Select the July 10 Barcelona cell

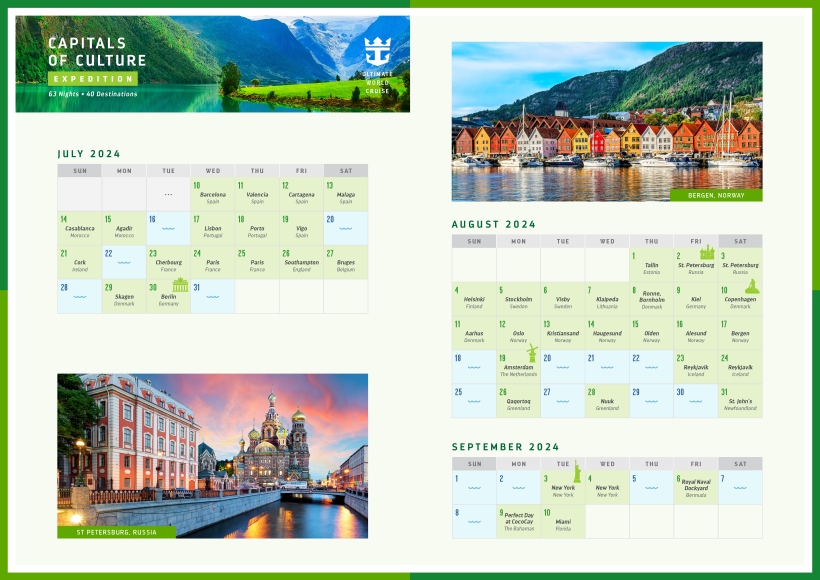213,194
